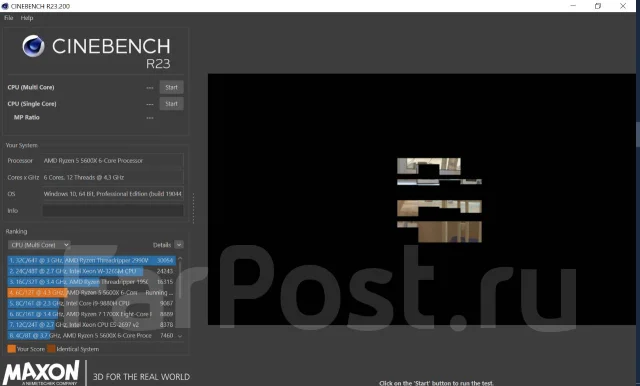The height and width of the screenshot is (386, 640).
Task: Start the CPU (Multi Core) test
Action: click(x=171, y=87)
